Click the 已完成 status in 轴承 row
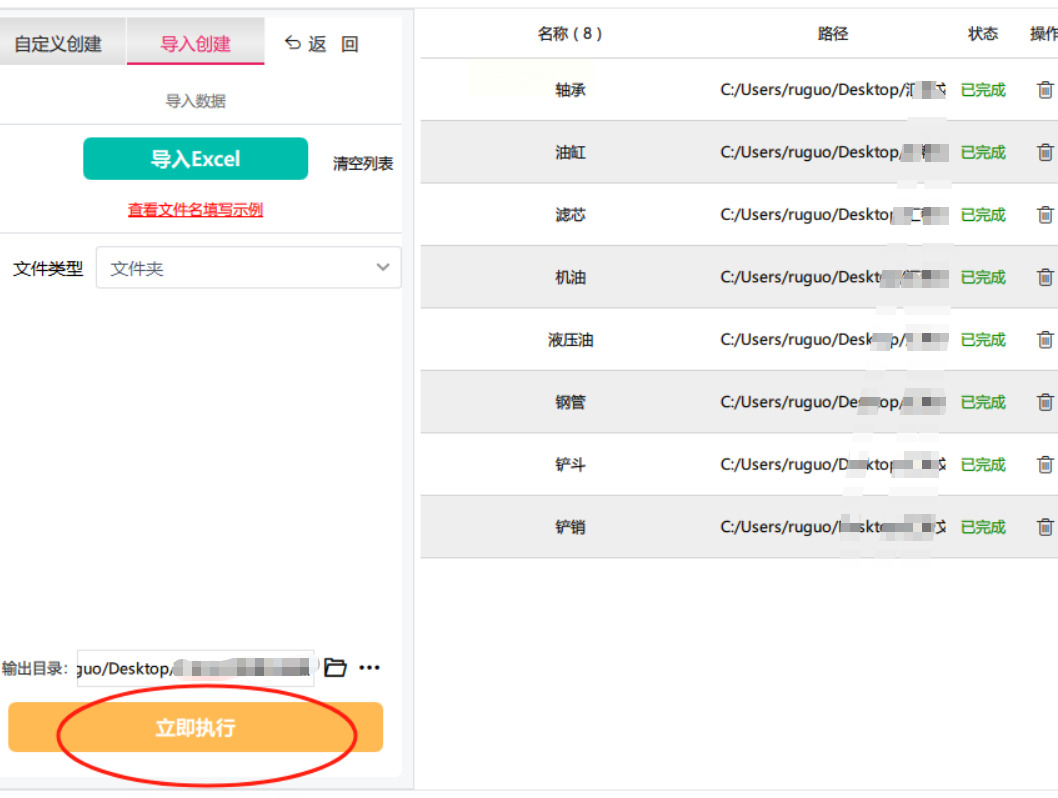Viewport: 1058px width, 798px height. pyautogui.click(x=983, y=90)
